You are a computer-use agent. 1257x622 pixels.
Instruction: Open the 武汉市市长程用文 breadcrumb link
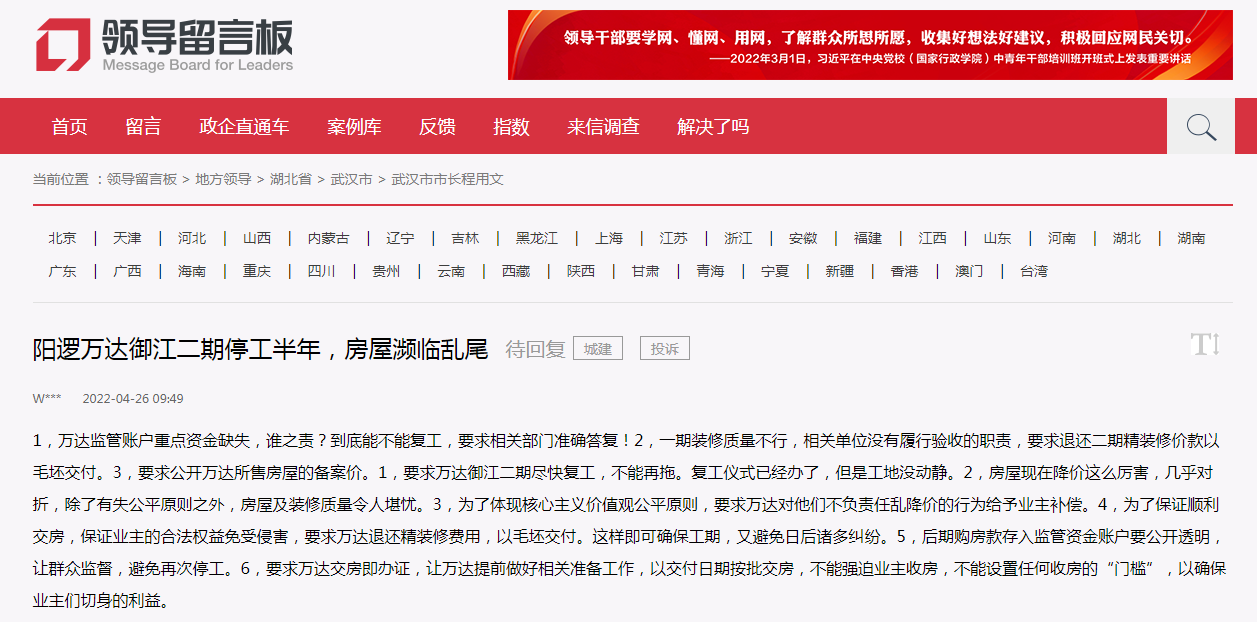447,179
